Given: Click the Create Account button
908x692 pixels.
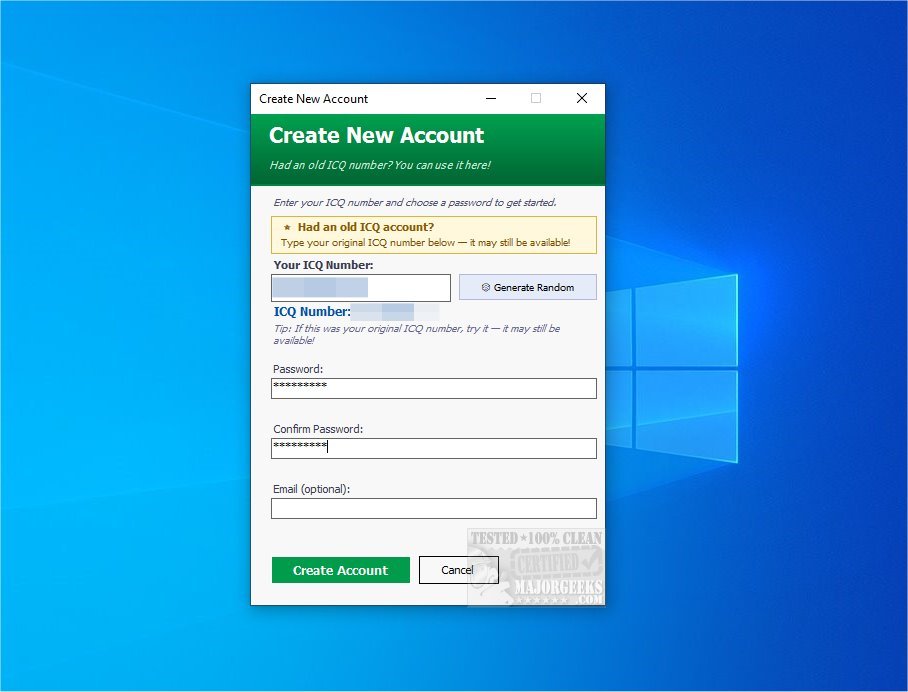Looking at the screenshot, I should [340, 570].
